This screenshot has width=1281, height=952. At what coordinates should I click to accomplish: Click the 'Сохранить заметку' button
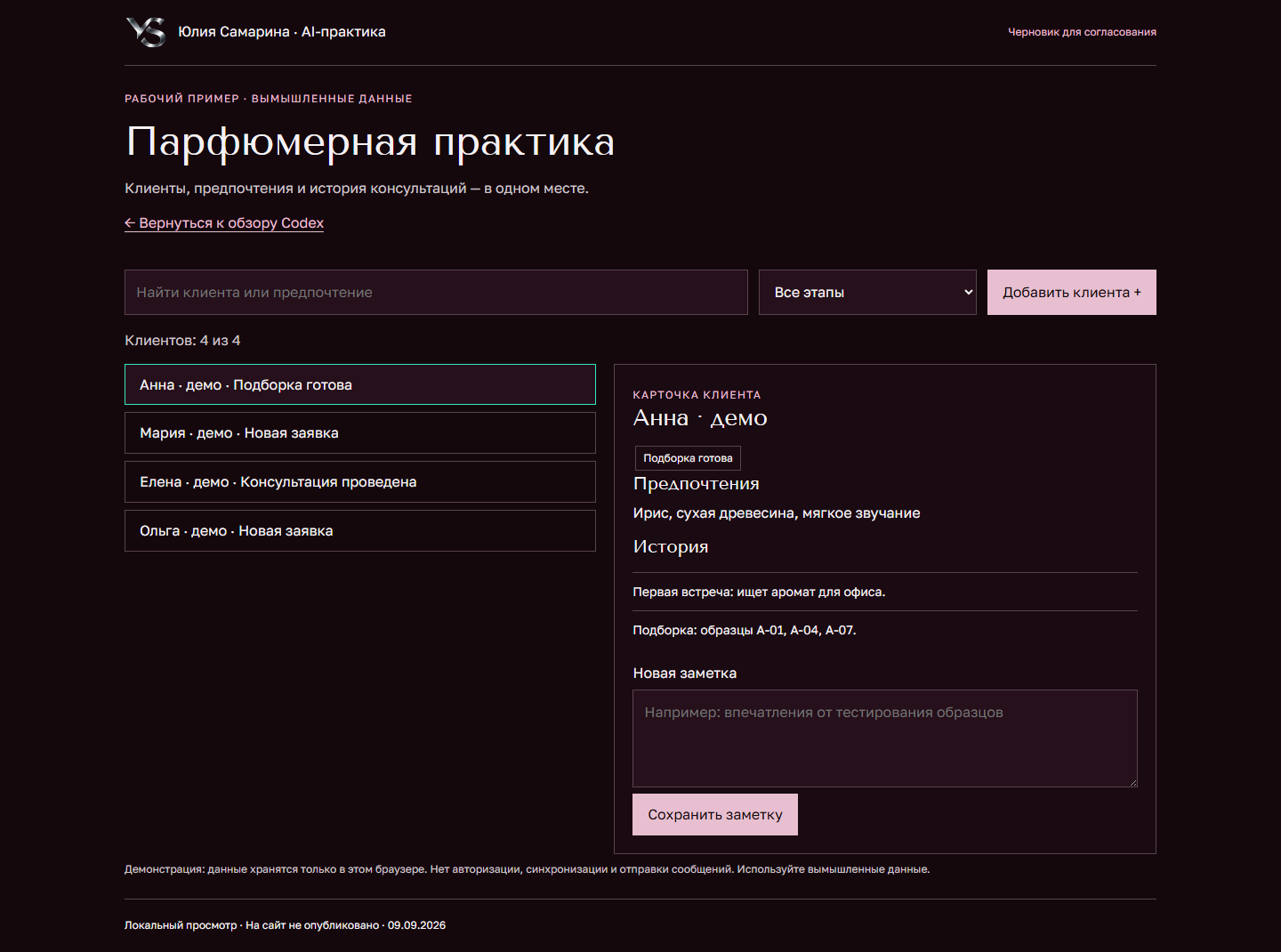coord(715,815)
